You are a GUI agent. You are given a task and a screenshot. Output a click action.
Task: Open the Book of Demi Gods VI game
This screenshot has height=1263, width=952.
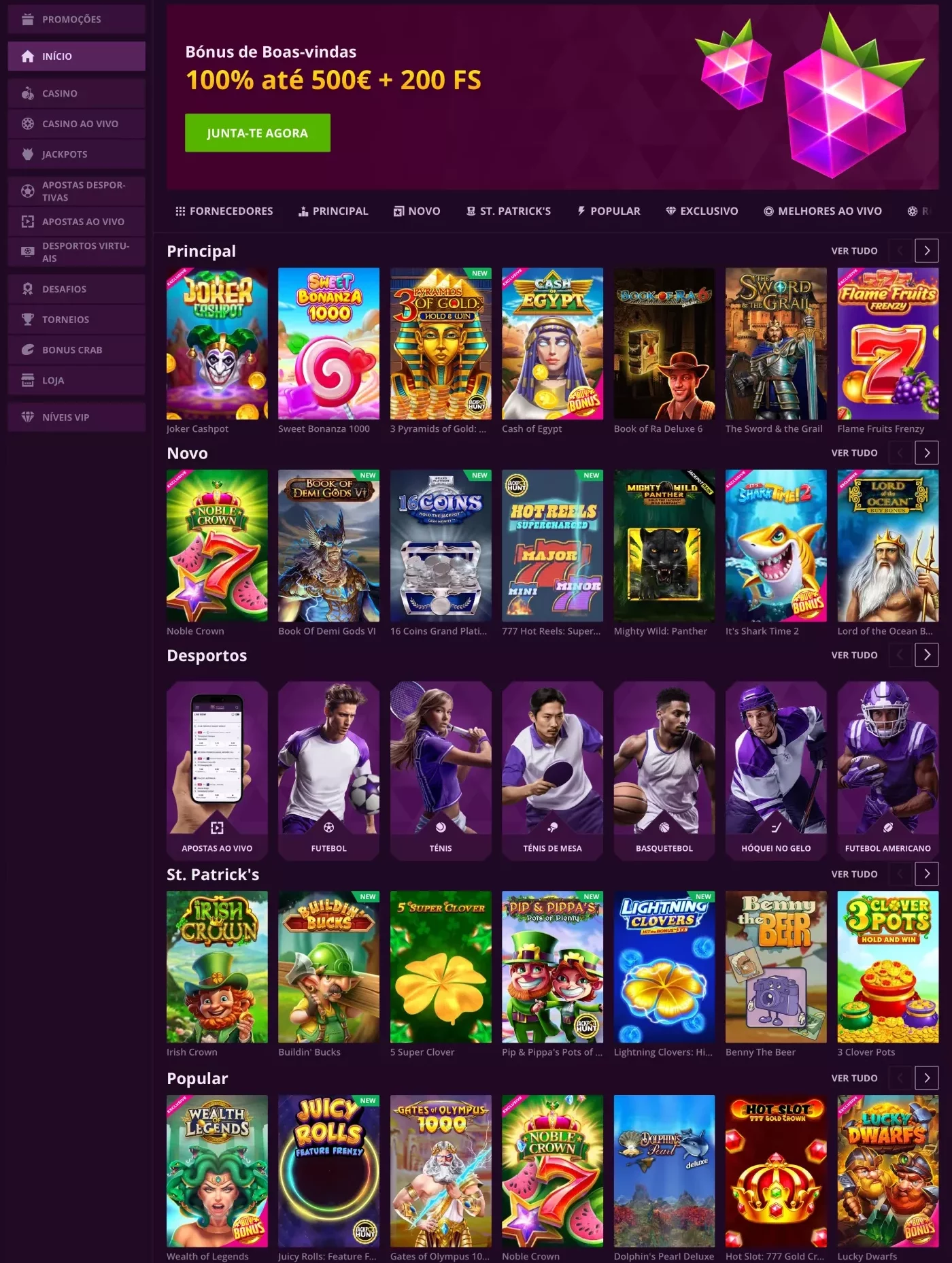click(x=328, y=545)
